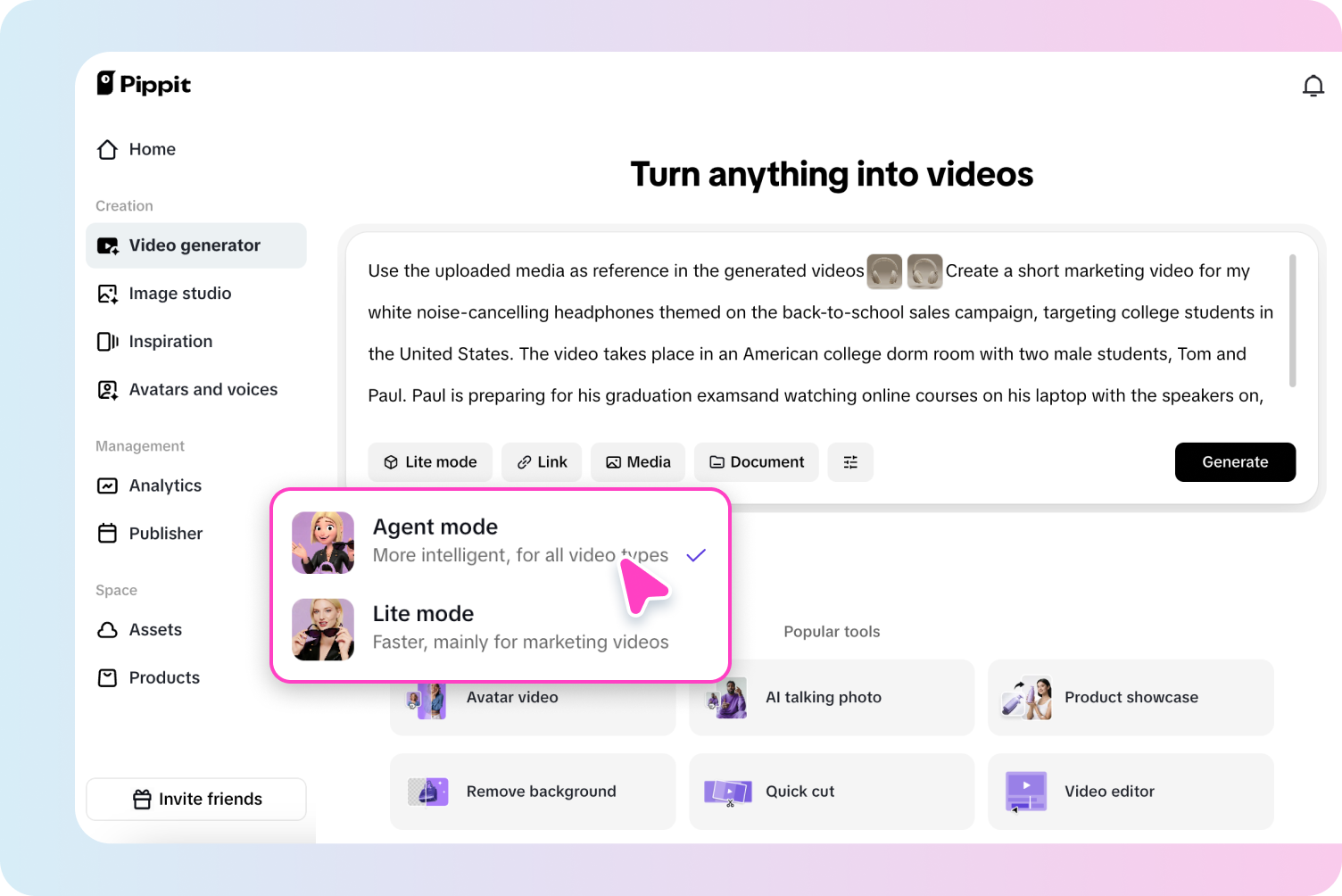Go to Home in the sidebar

(152, 149)
